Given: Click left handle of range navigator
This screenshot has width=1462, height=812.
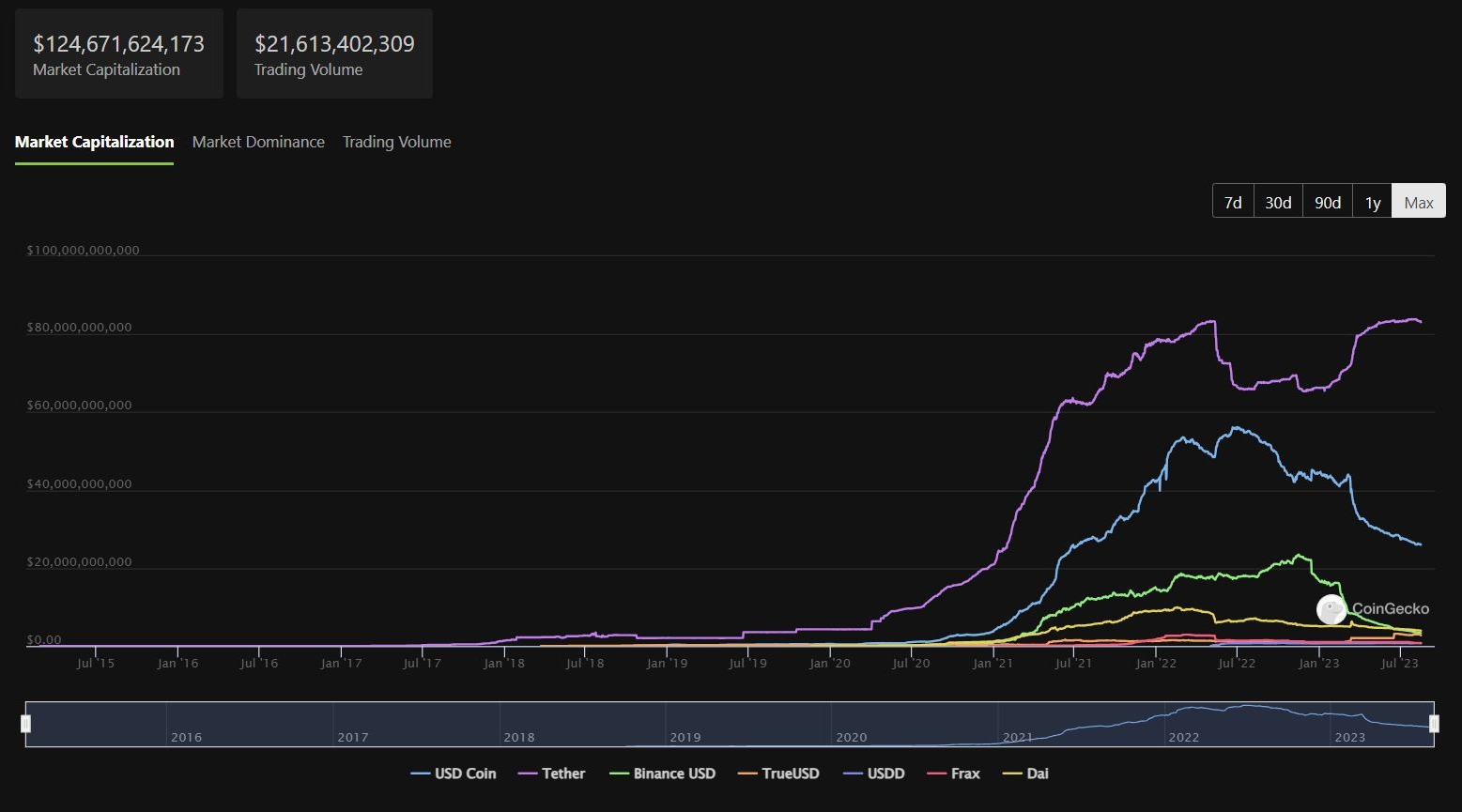Looking at the screenshot, I should point(26,724).
